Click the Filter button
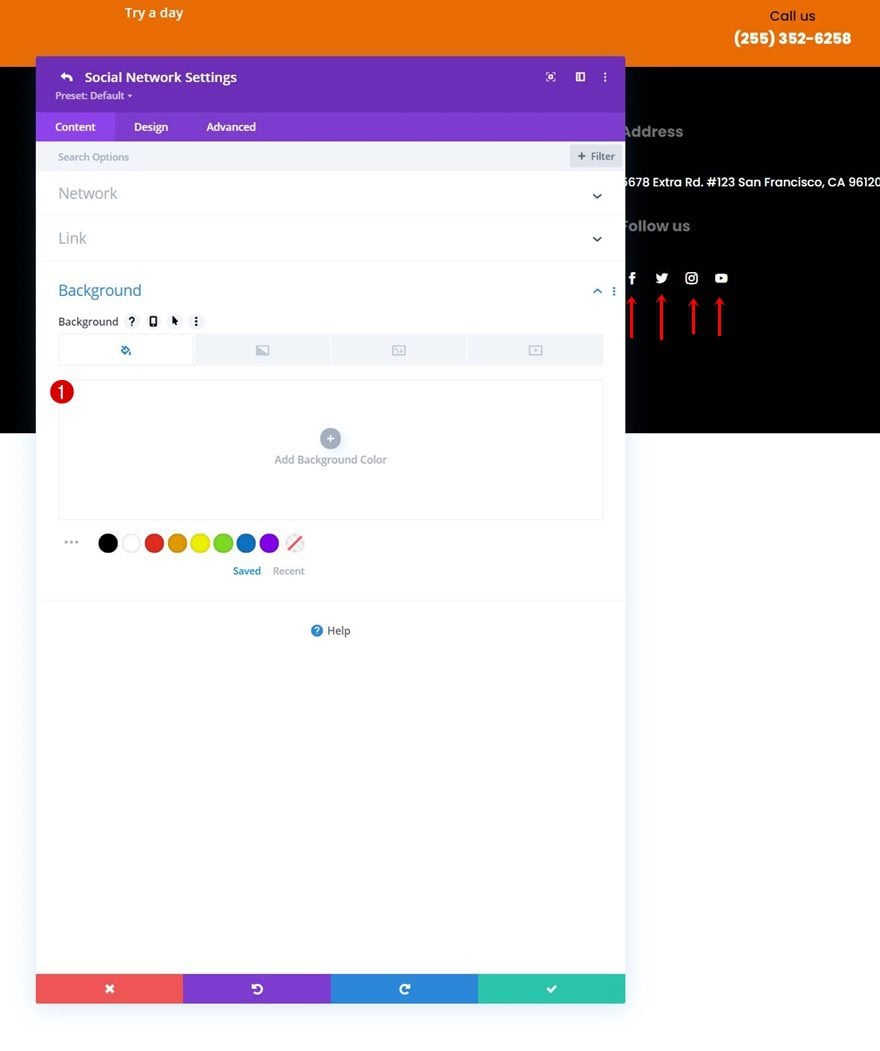The image size is (880, 1051). (596, 156)
